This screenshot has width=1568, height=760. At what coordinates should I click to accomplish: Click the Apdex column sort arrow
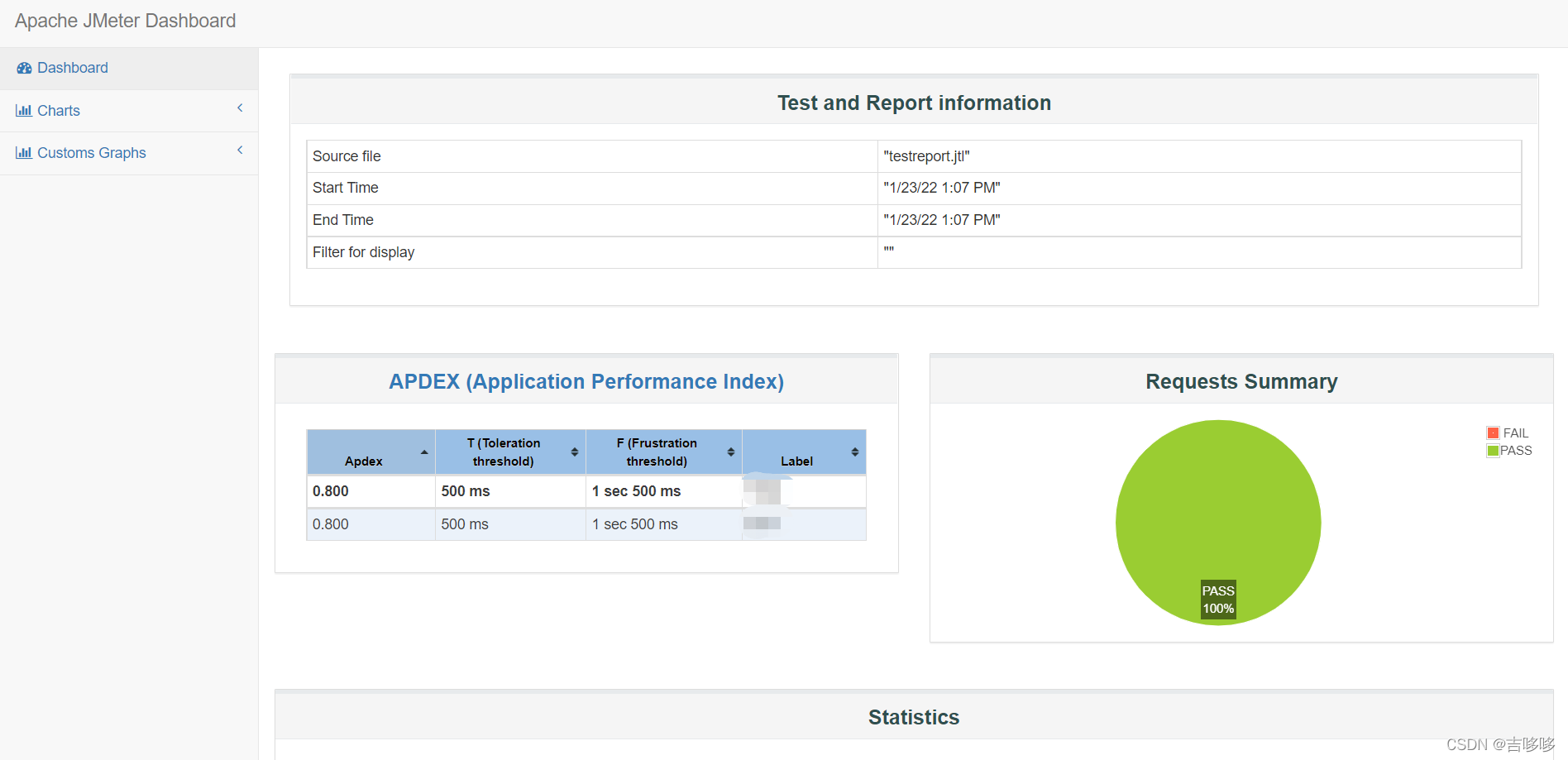424,452
